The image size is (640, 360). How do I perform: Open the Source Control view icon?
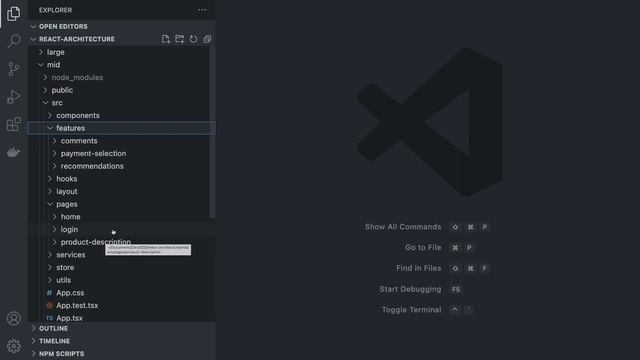pos(13,69)
